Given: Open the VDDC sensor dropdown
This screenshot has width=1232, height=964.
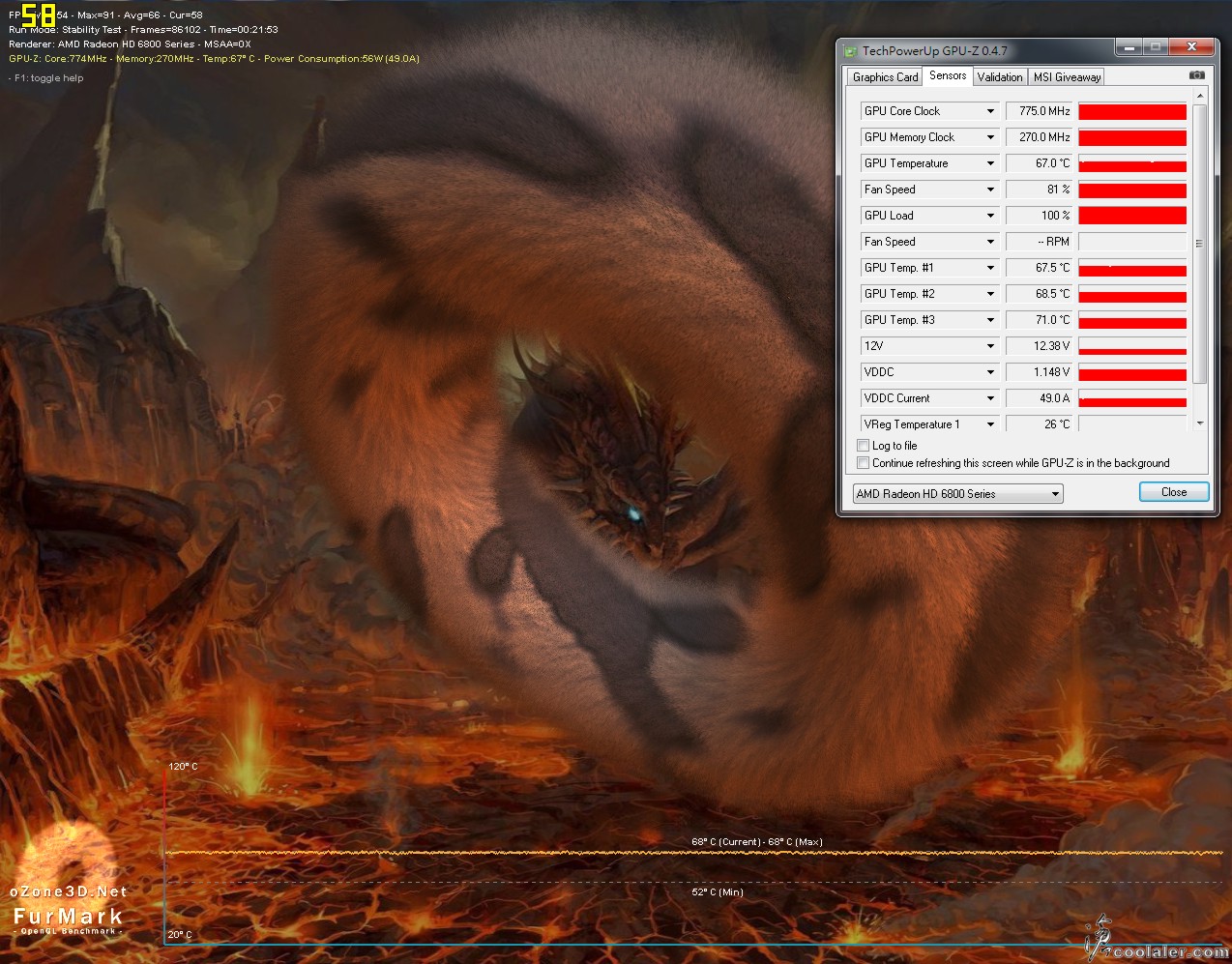Looking at the screenshot, I should click(990, 372).
